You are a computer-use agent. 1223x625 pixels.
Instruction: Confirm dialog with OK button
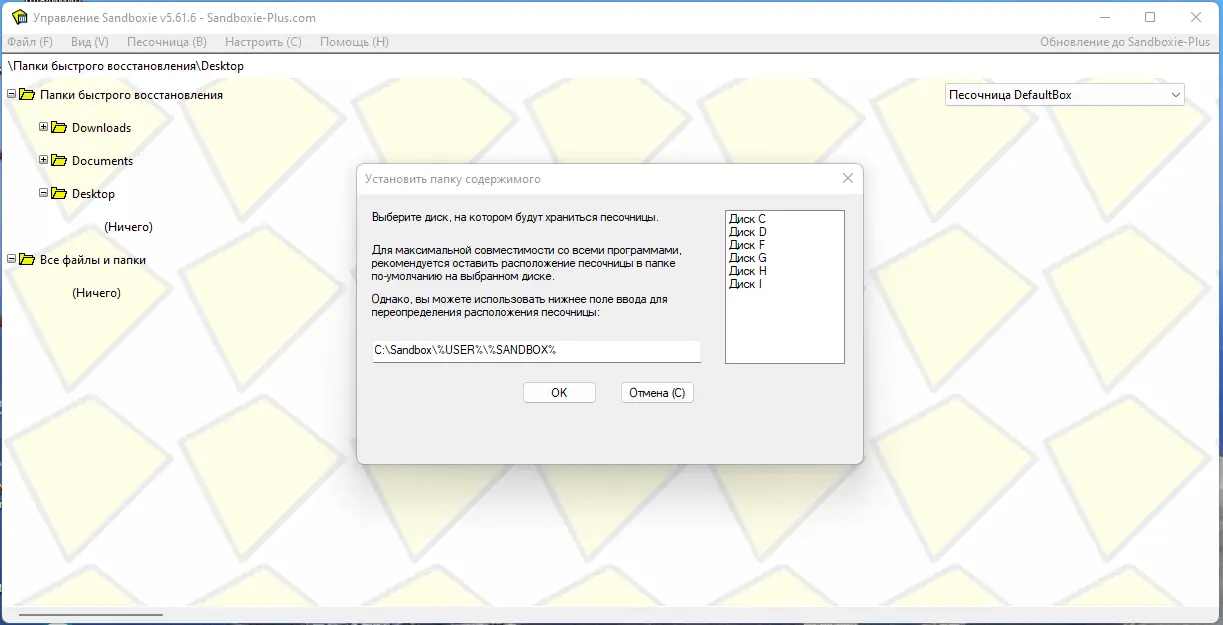559,393
